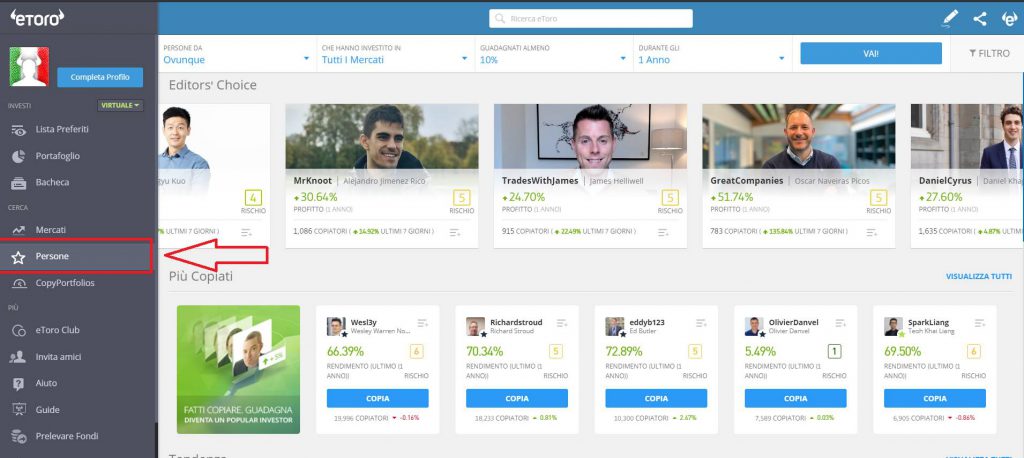Click the Fatti Copiare Popular Investor banner
Viewport: 1024px width, 458px height.
coord(238,369)
